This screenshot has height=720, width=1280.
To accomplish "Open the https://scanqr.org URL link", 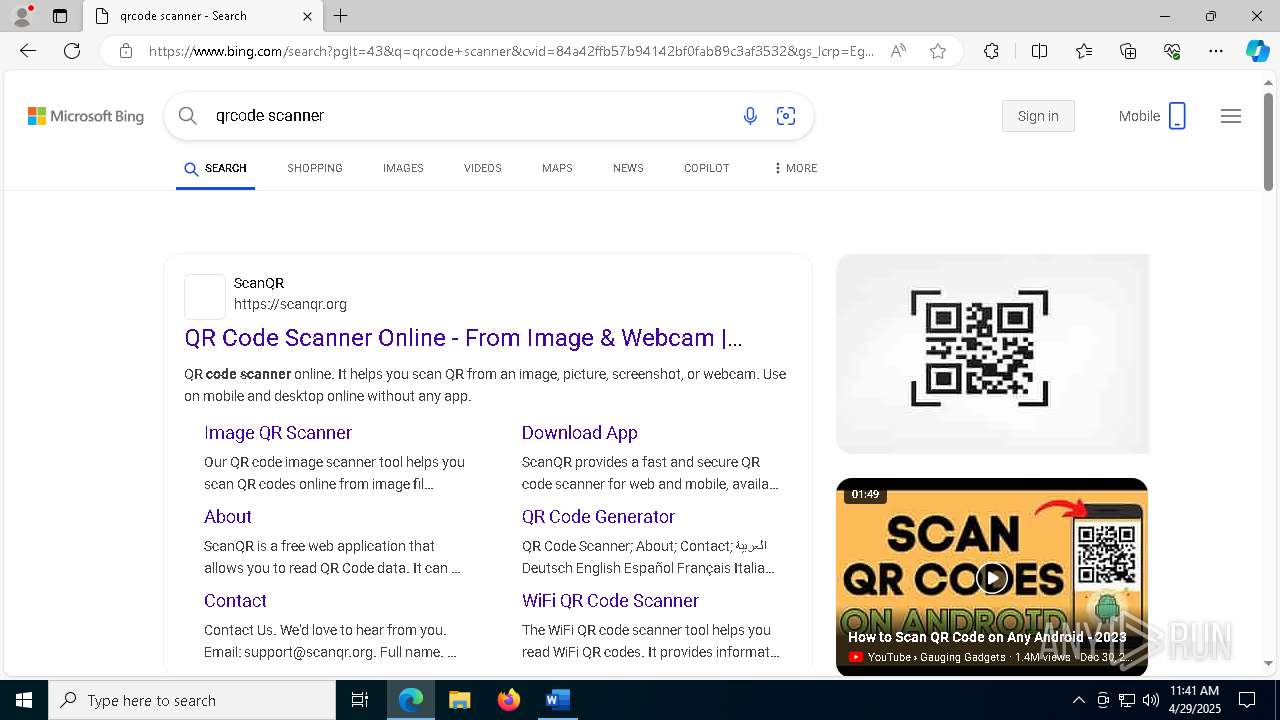I will pyautogui.click(x=290, y=304).
